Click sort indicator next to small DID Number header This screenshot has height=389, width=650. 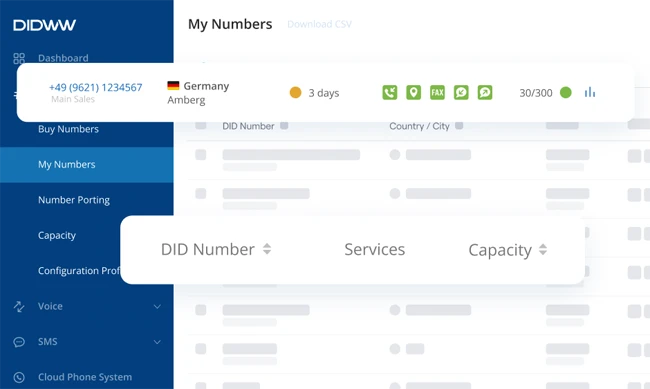pyautogui.click(x=284, y=125)
